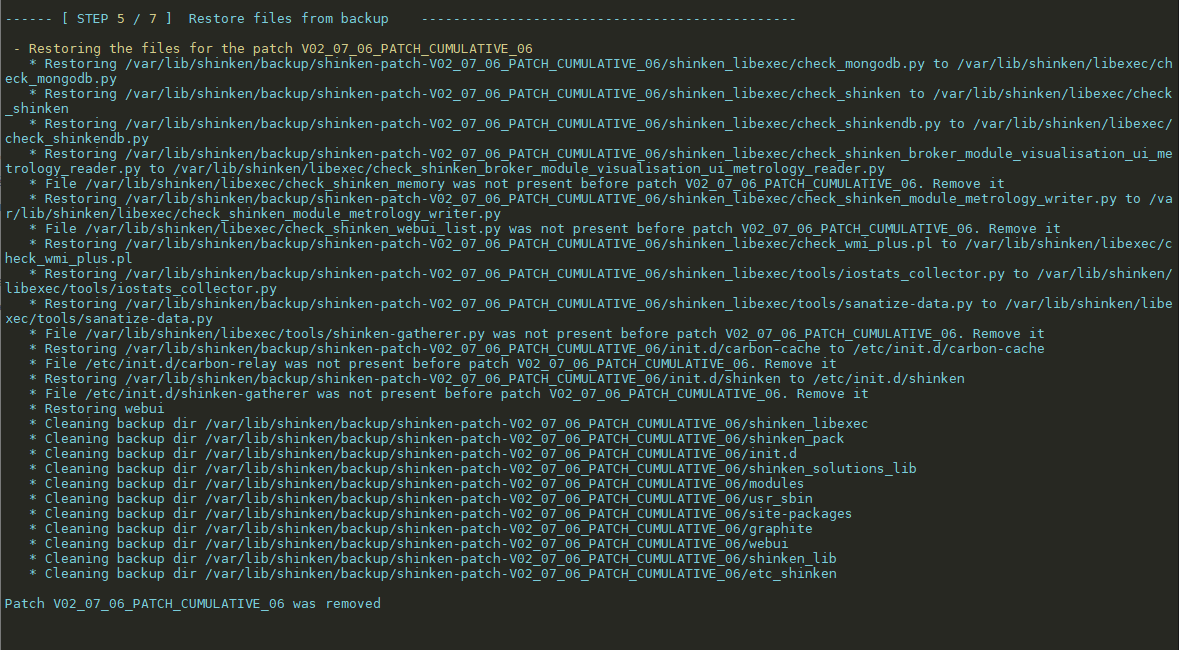
Task: Click the cleaning line ending in graphite
Action: point(421,529)
